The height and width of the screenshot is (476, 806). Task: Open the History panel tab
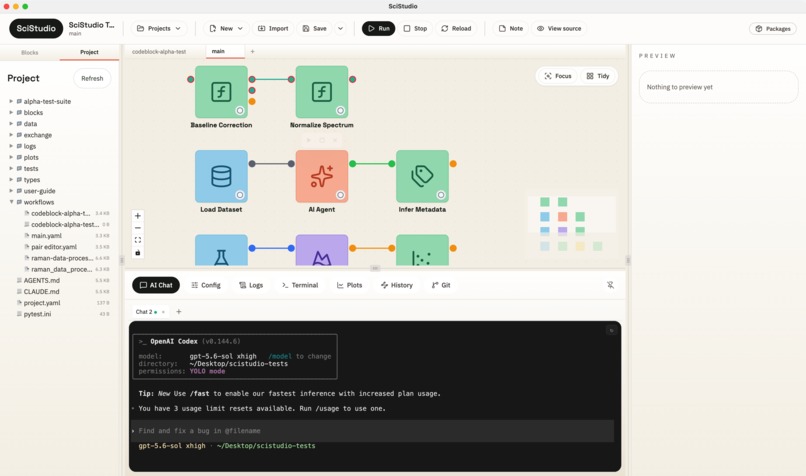click(x=396, y=285)
